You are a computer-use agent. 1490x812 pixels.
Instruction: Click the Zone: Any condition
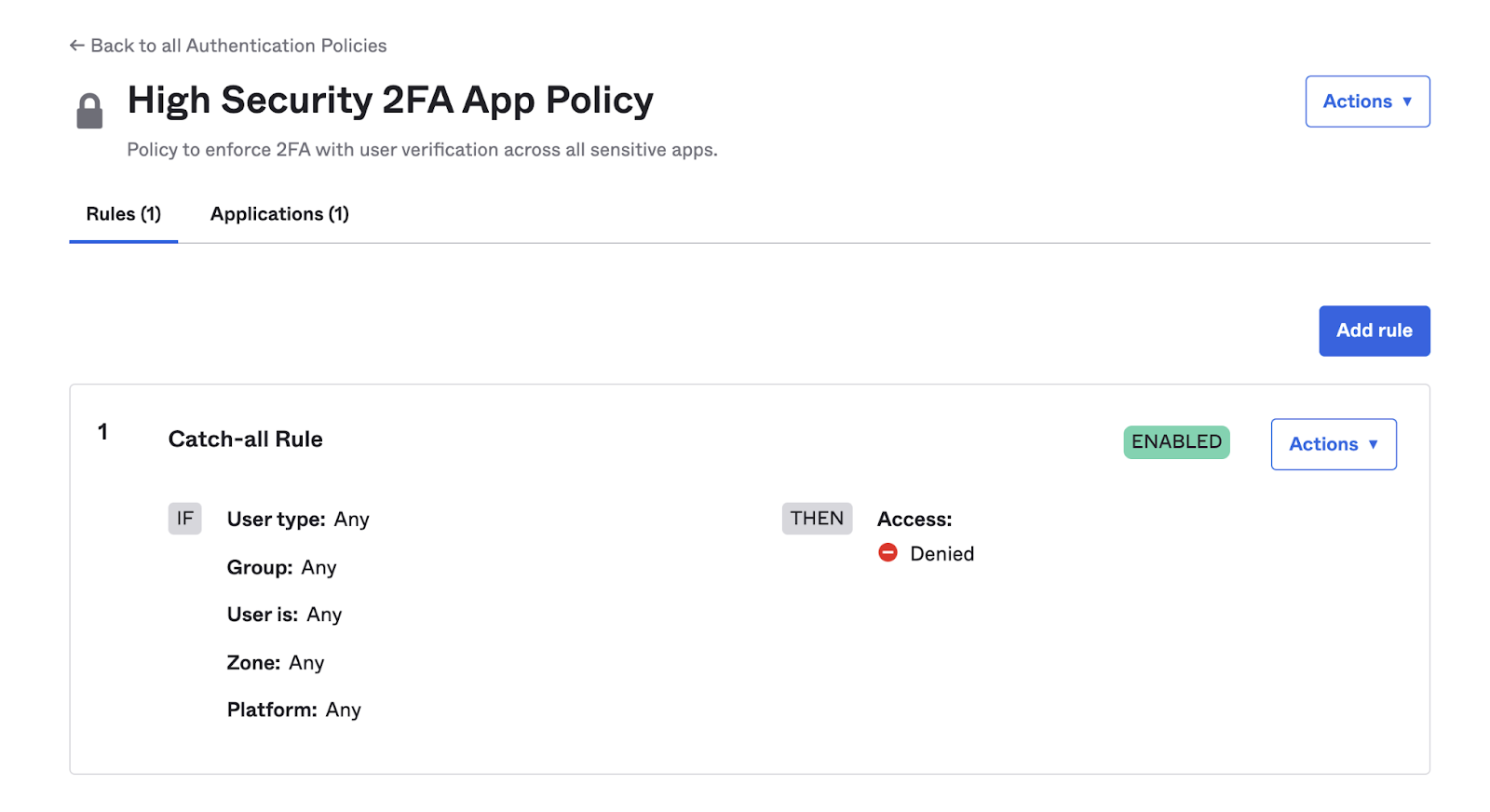[x=276, y=663]
